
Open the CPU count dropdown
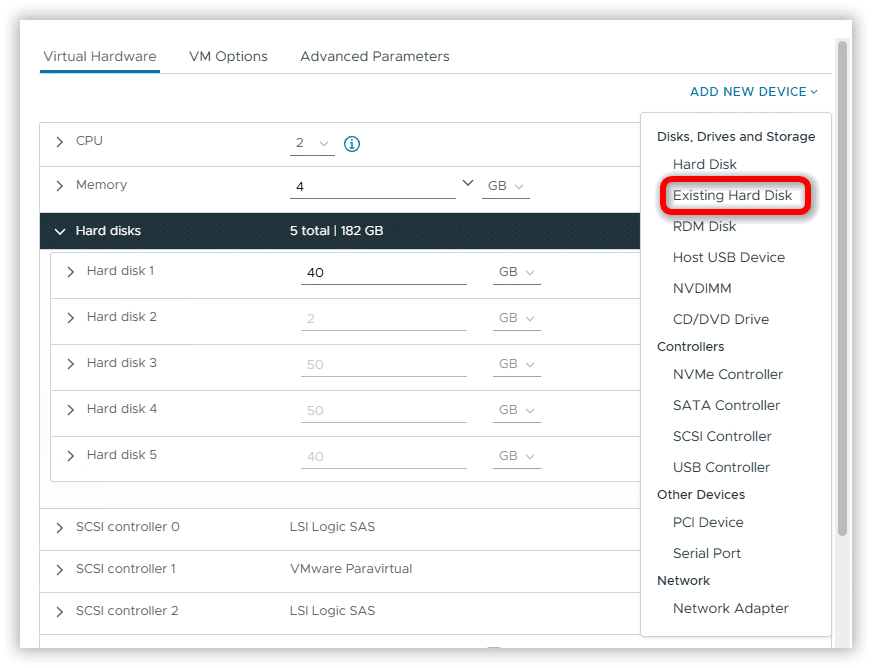pyautogui.click(x=312, y=144)
